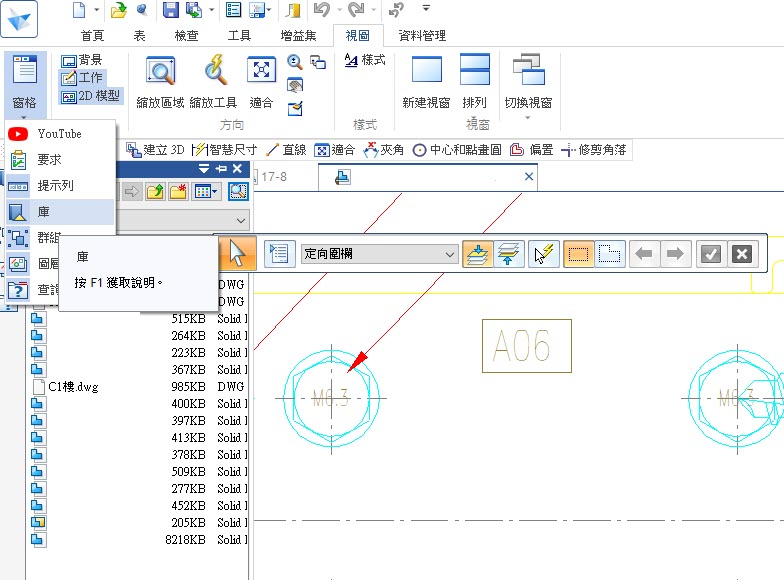Select the 縮放工具 zoom tool
The image size is (784, 580).
214,82
